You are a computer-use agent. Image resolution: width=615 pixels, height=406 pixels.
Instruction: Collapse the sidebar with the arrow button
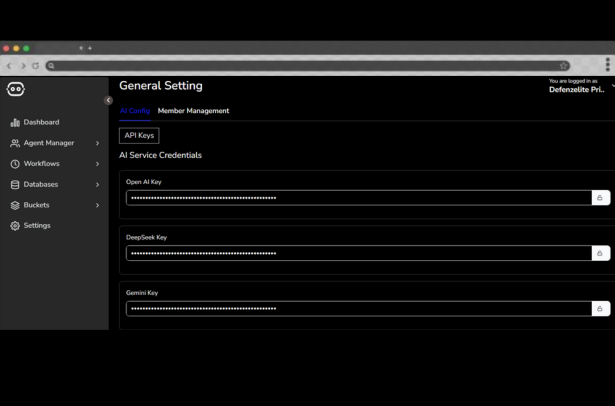click(108, 100)
